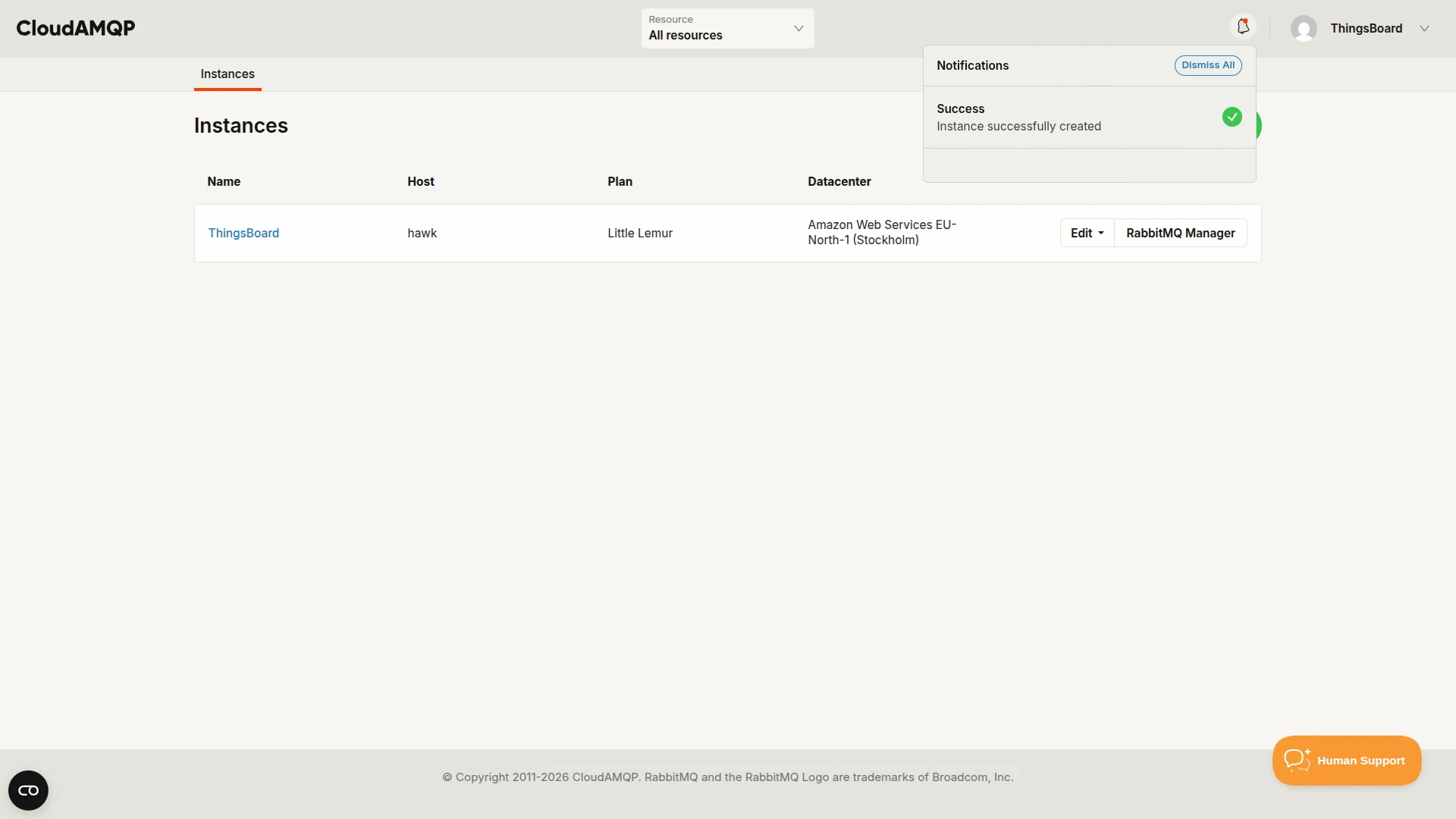Click the 'Little Lemur' plan cell
This screenshot has width=1456, height=819.
[x=639, y=233]
